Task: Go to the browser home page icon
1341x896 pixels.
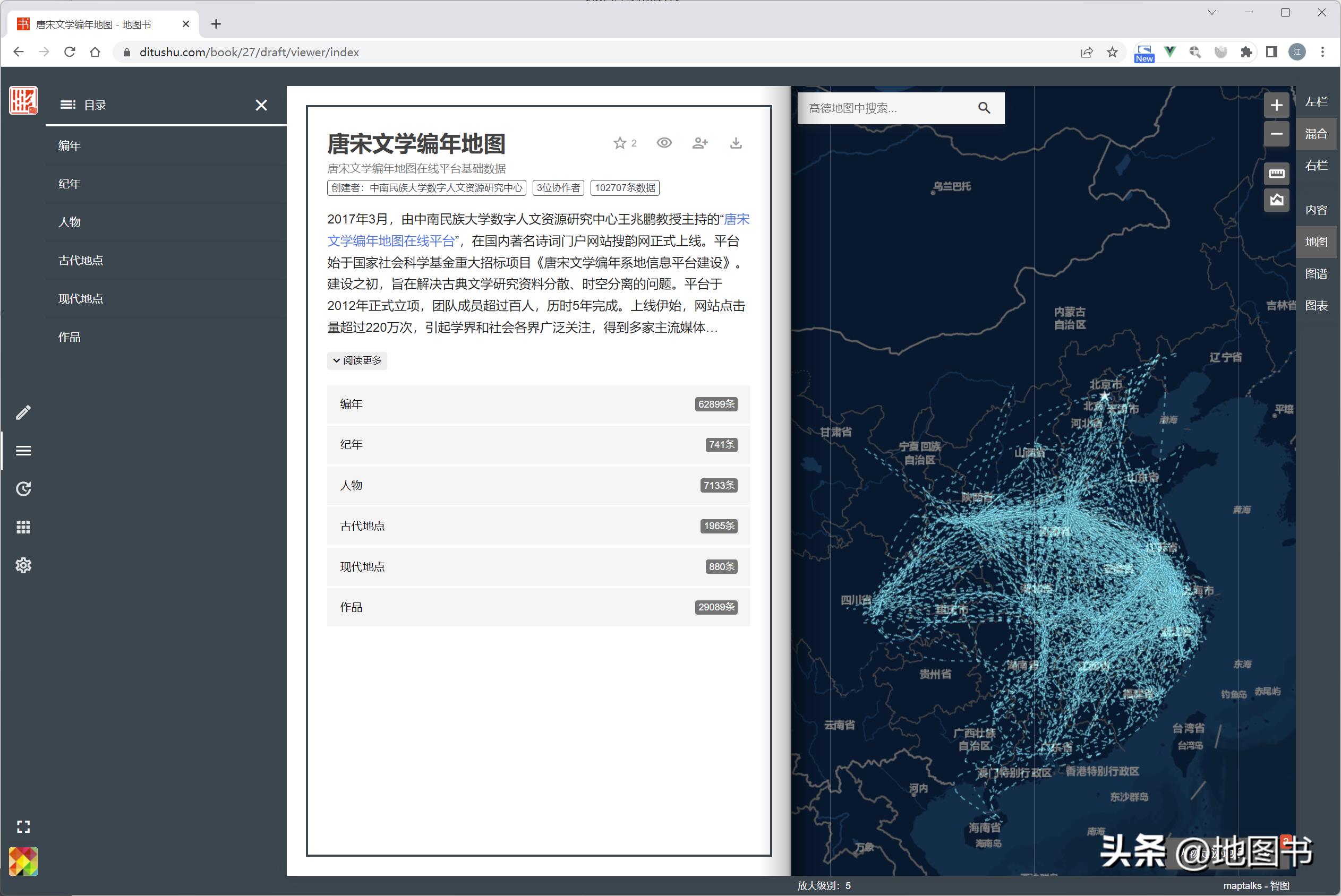Action: 95,52
